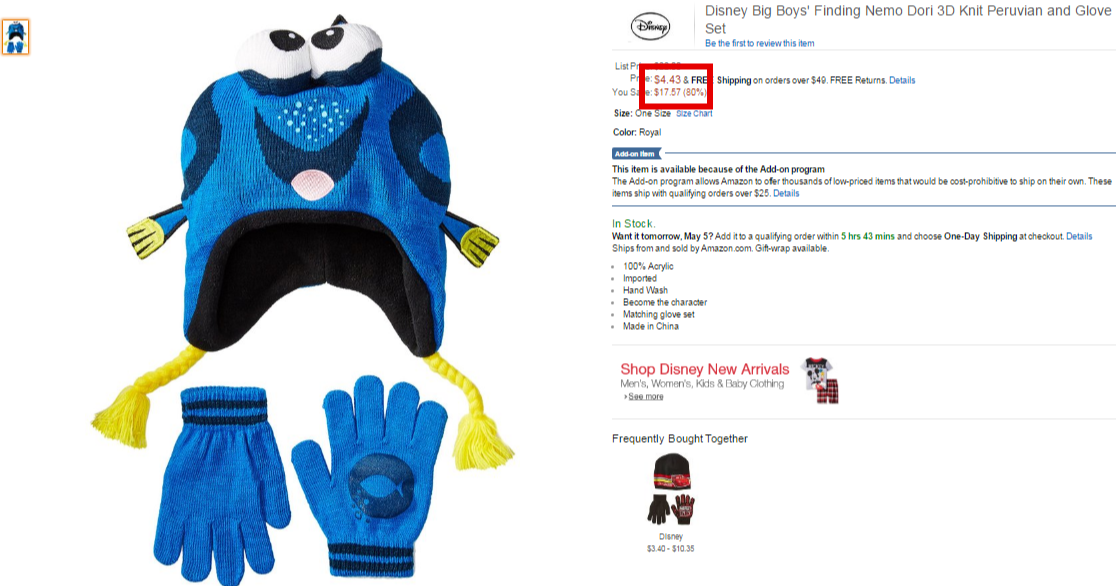The image size is (1116, 586).
Task: Click the Disney label under related product
Action: point(670,537)
